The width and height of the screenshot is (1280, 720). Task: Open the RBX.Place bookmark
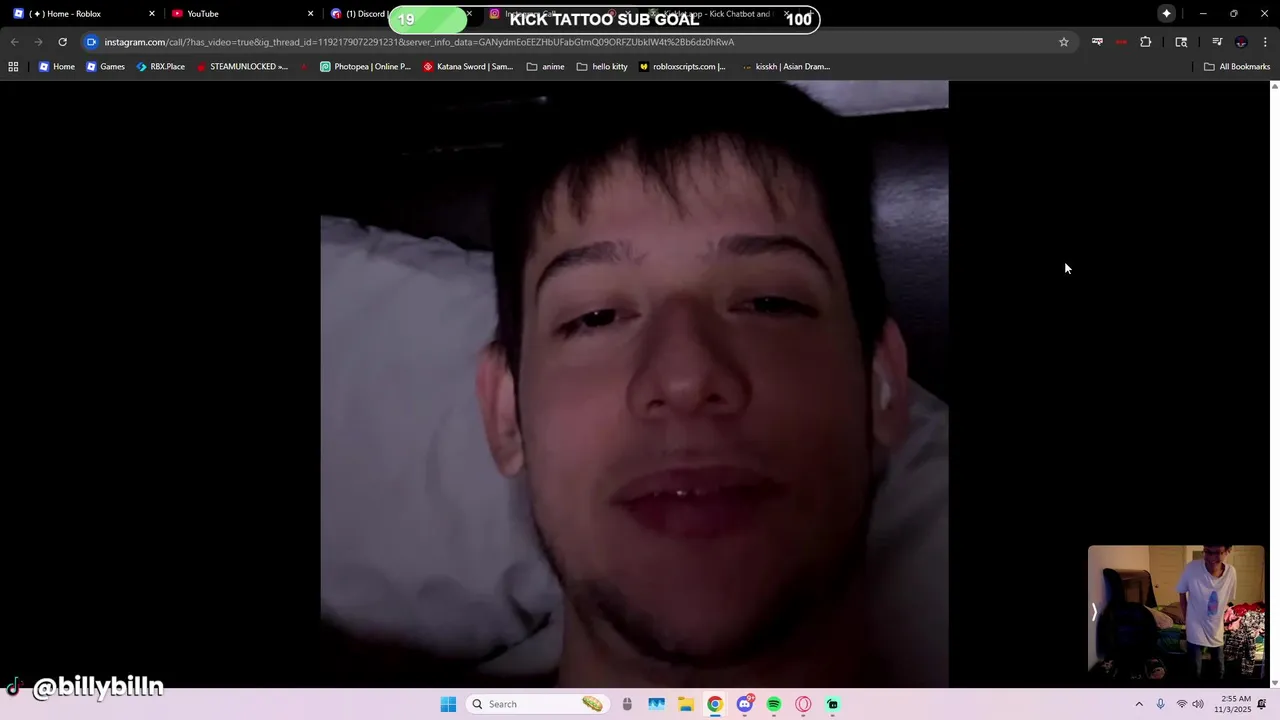(161, 67)
